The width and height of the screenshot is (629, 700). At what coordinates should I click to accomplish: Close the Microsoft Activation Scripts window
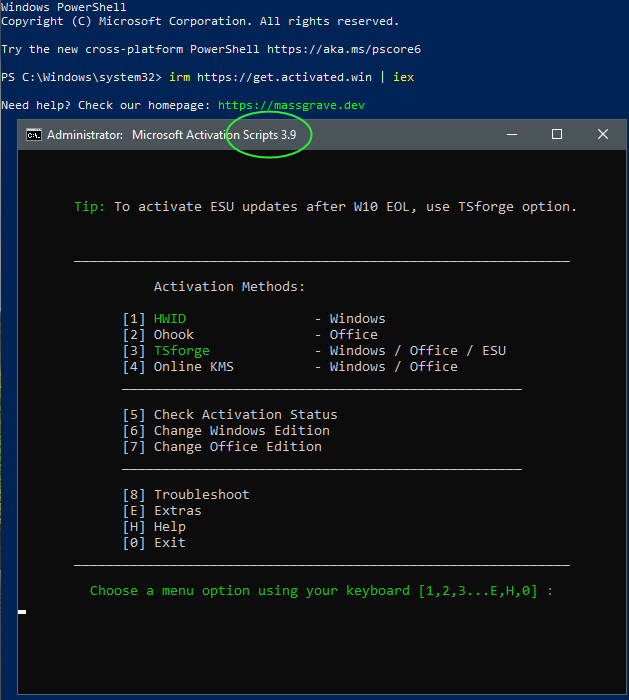(603, 134)
